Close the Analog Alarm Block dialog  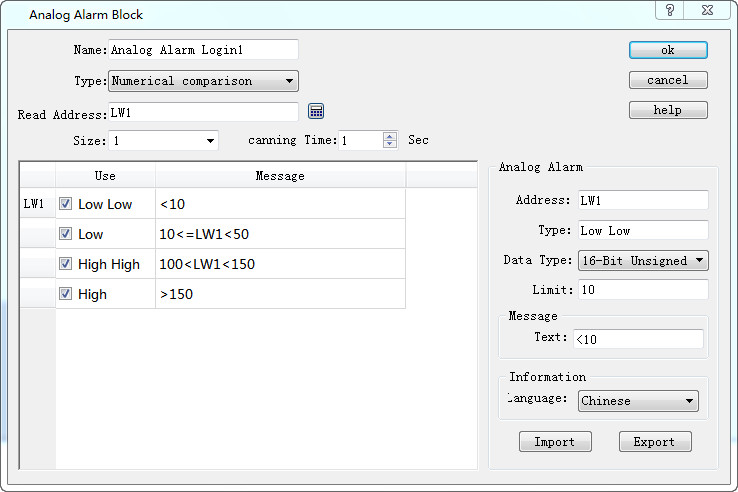(x=707, y=10)
